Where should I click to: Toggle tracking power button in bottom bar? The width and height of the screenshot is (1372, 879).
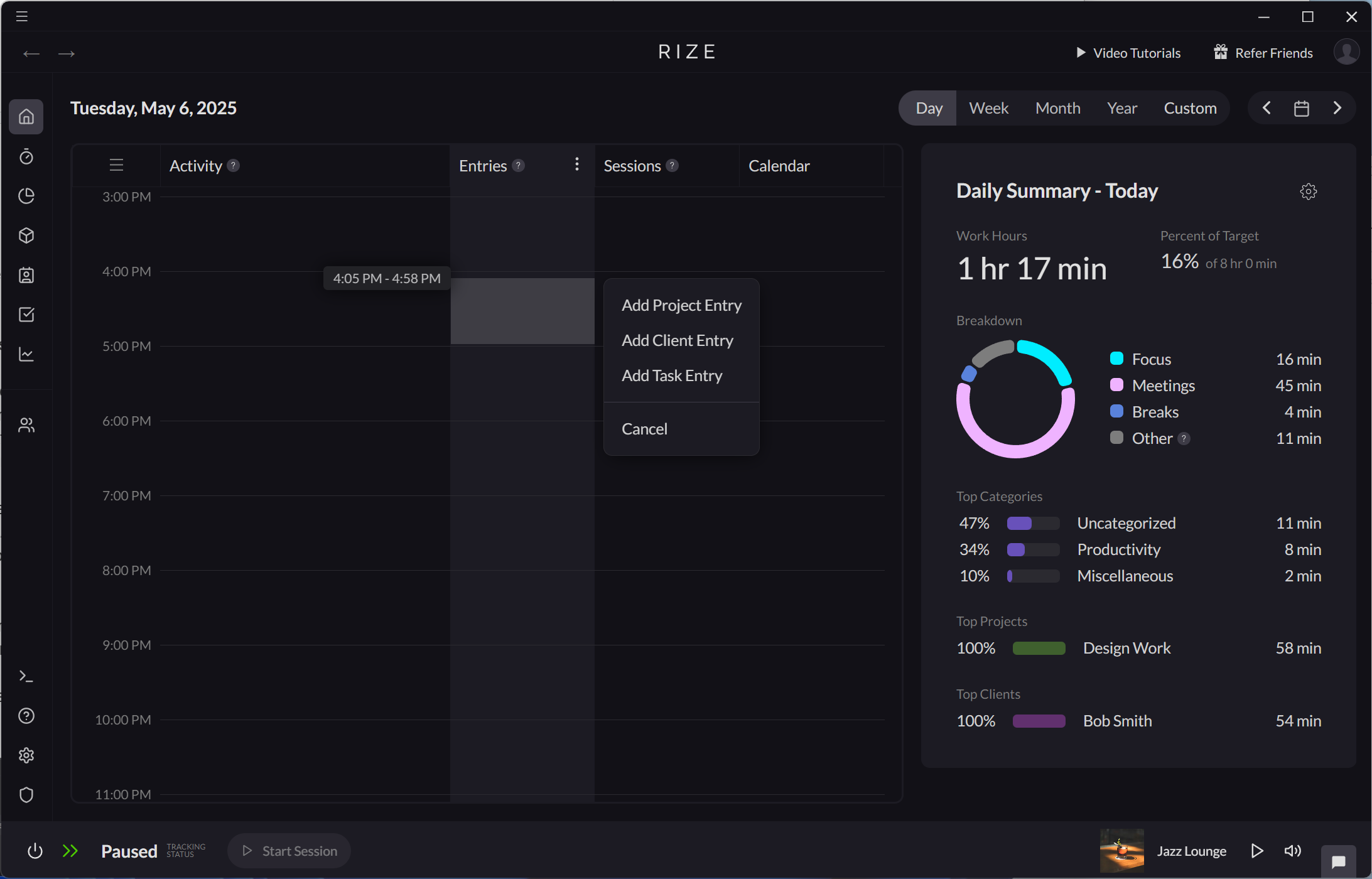pyautogui.click(x=35, y=851)
